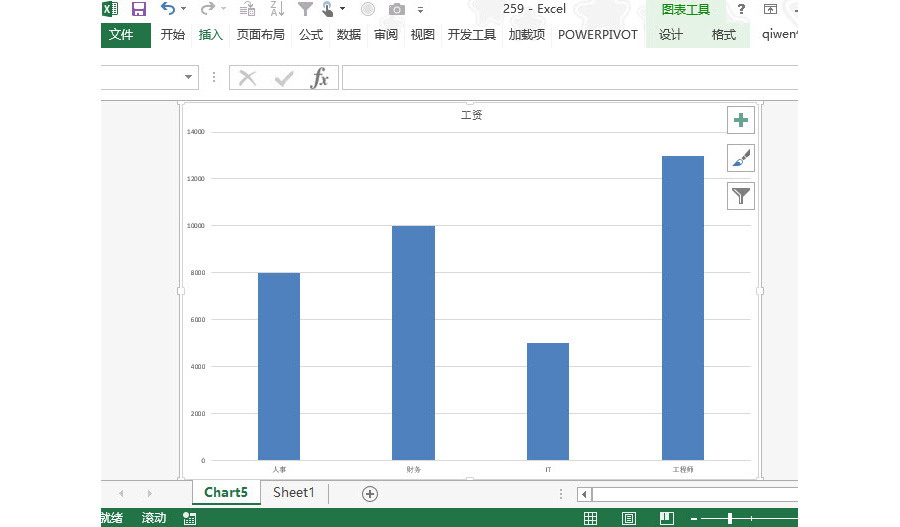This screenshot has height=527, width=900.
Task: Click the paste special clipboard icon
Action: click(247, 9)
